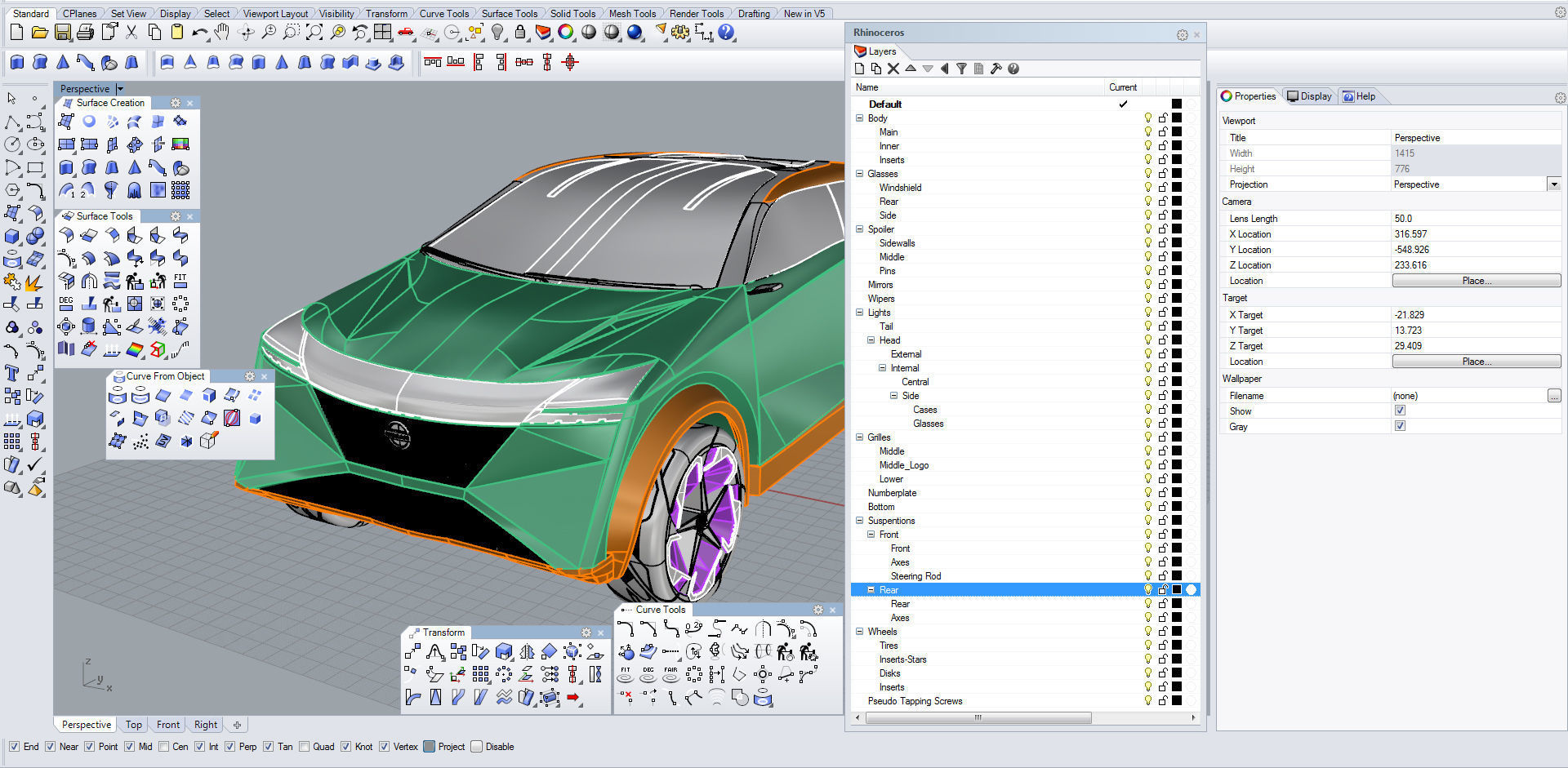Enable the Disable snap option

click(x=474, y=746)
